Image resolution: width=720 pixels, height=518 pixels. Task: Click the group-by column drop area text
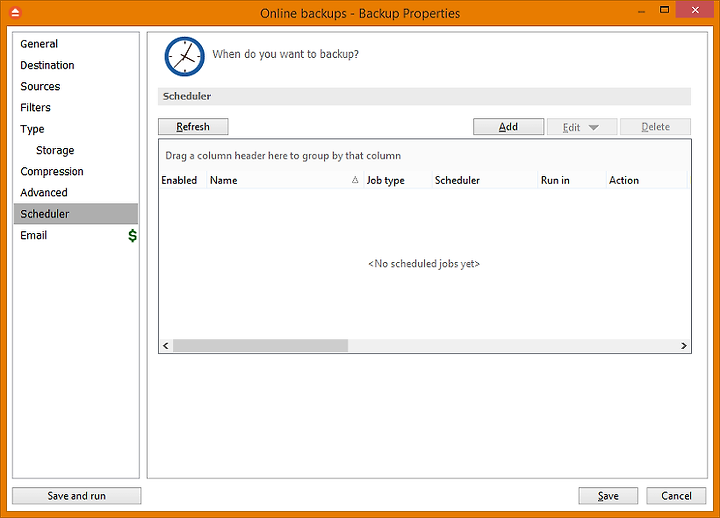[283, 156]
